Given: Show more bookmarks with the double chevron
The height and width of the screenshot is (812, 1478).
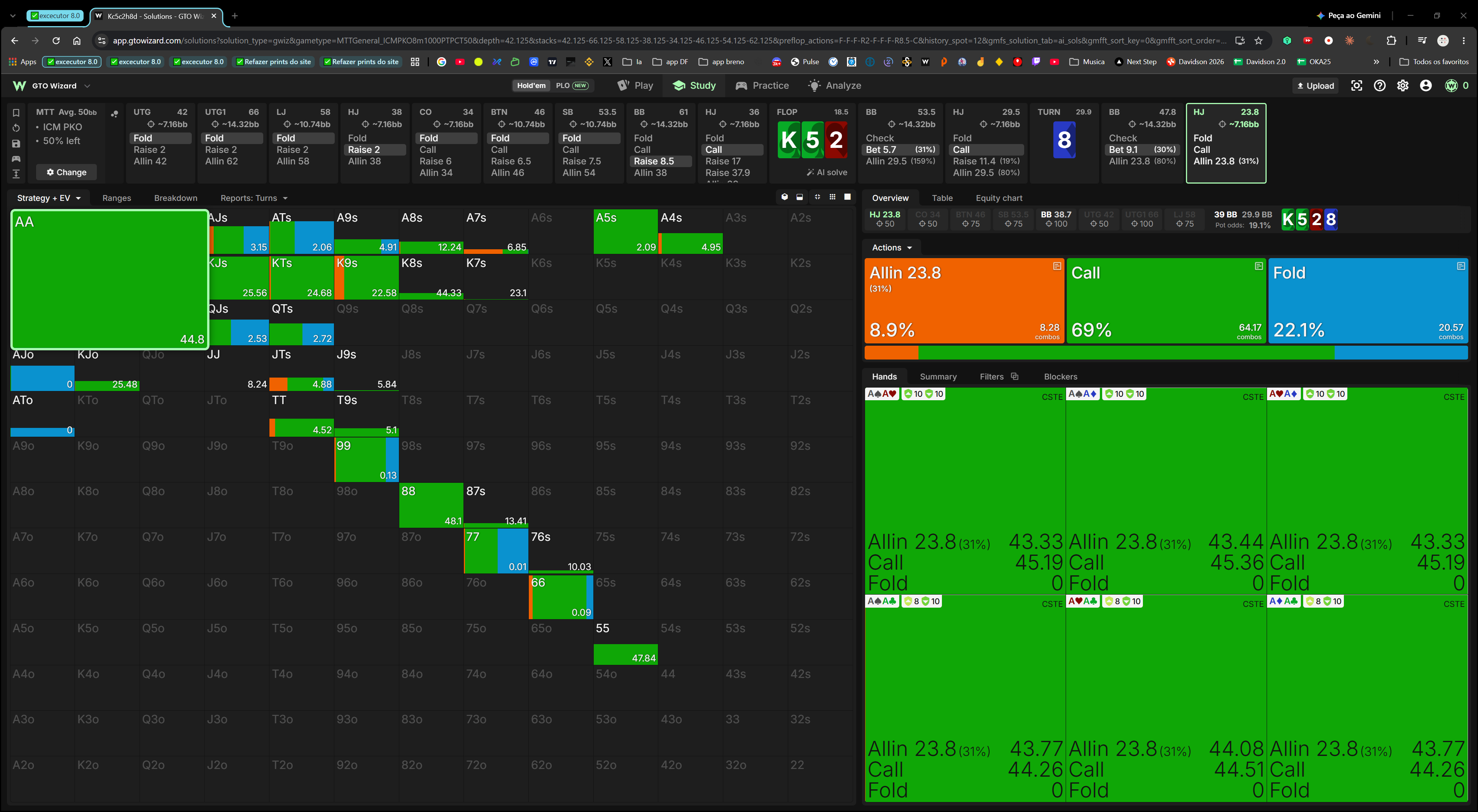Looking at the screenshot, I should [1376, 62].
